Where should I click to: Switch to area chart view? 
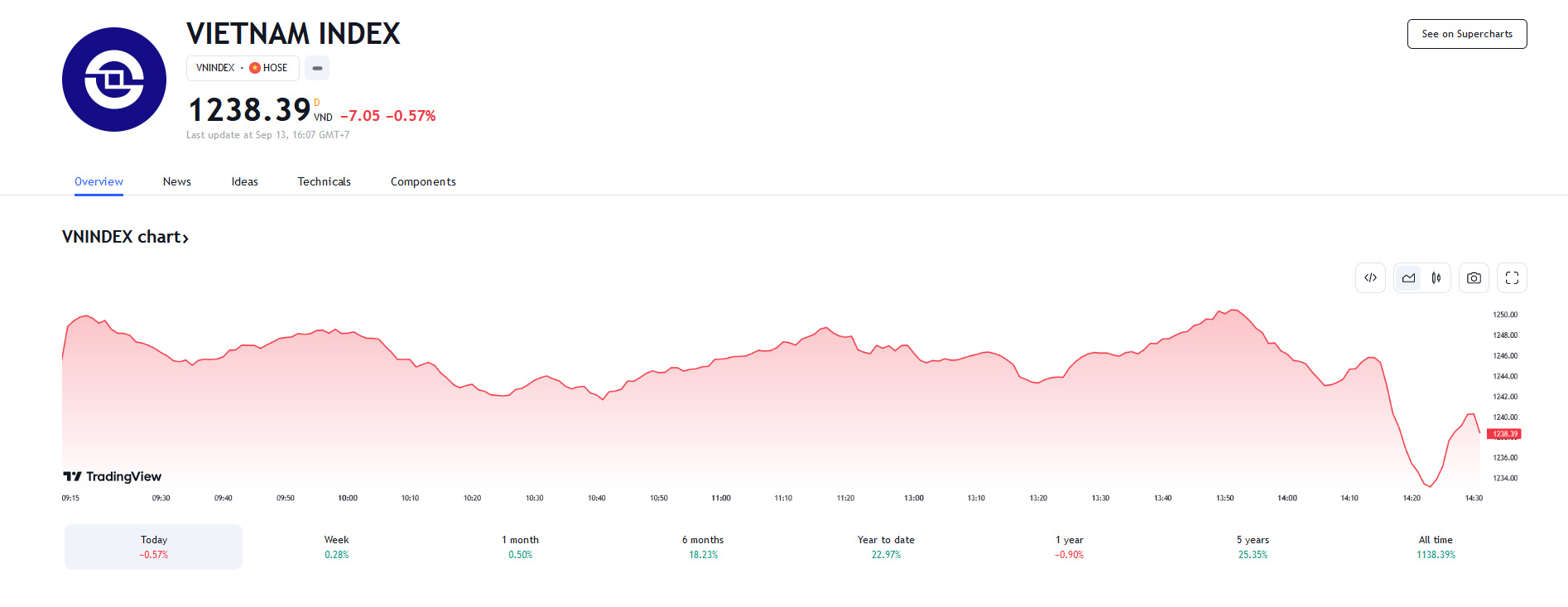coord(1408,278)
